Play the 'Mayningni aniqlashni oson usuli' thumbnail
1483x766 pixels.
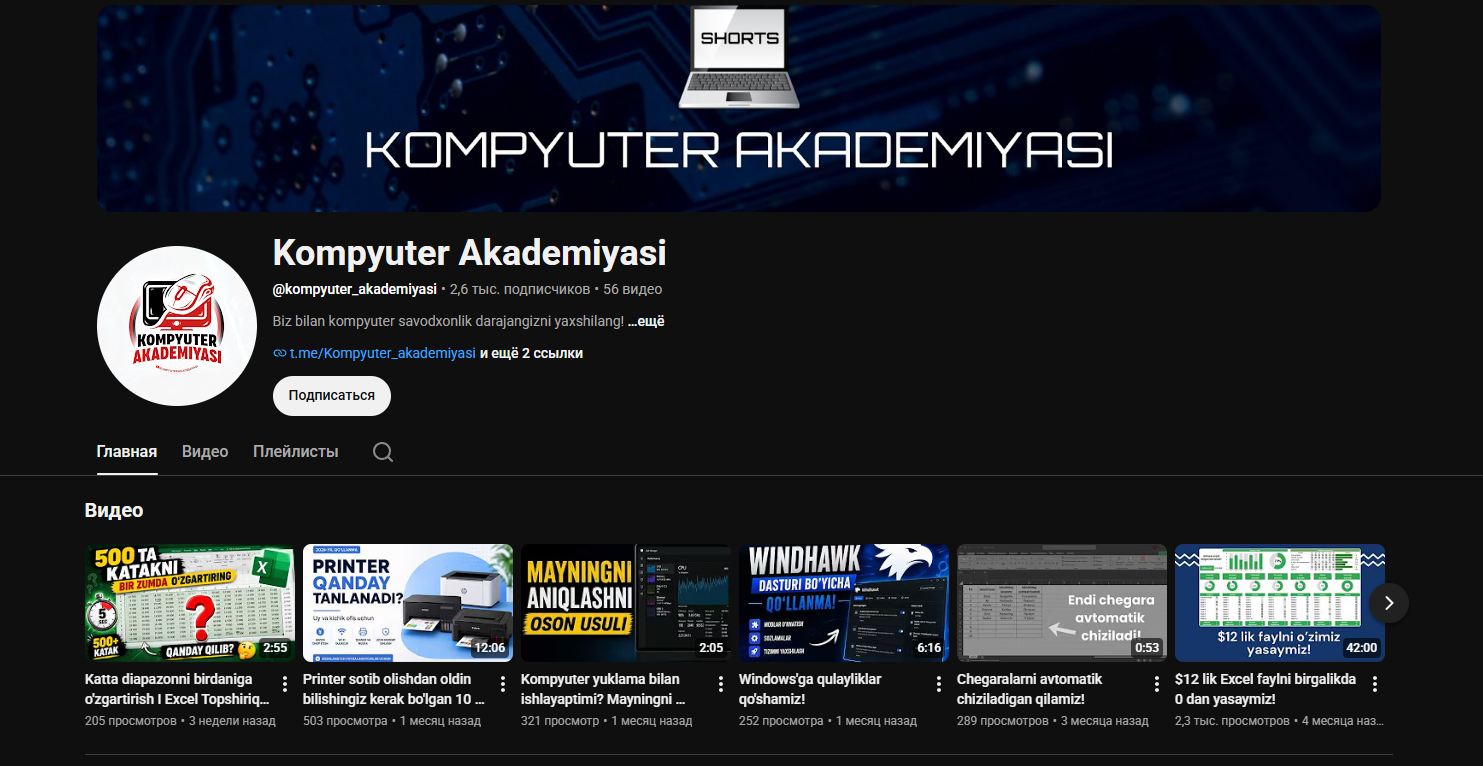pyautogui.click(x=626, y=603)
